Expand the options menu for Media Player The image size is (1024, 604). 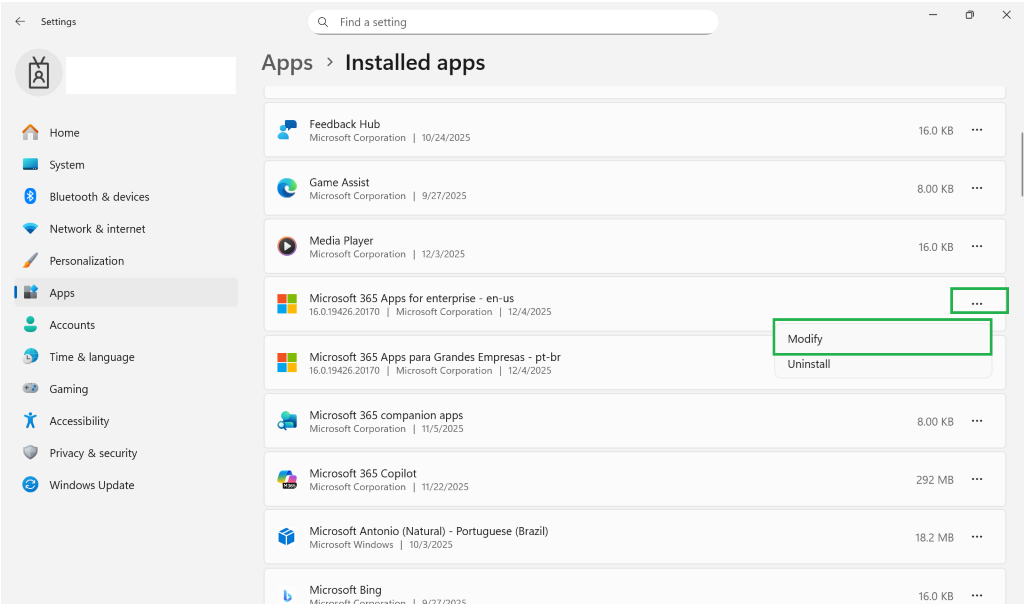click(977, 246)
